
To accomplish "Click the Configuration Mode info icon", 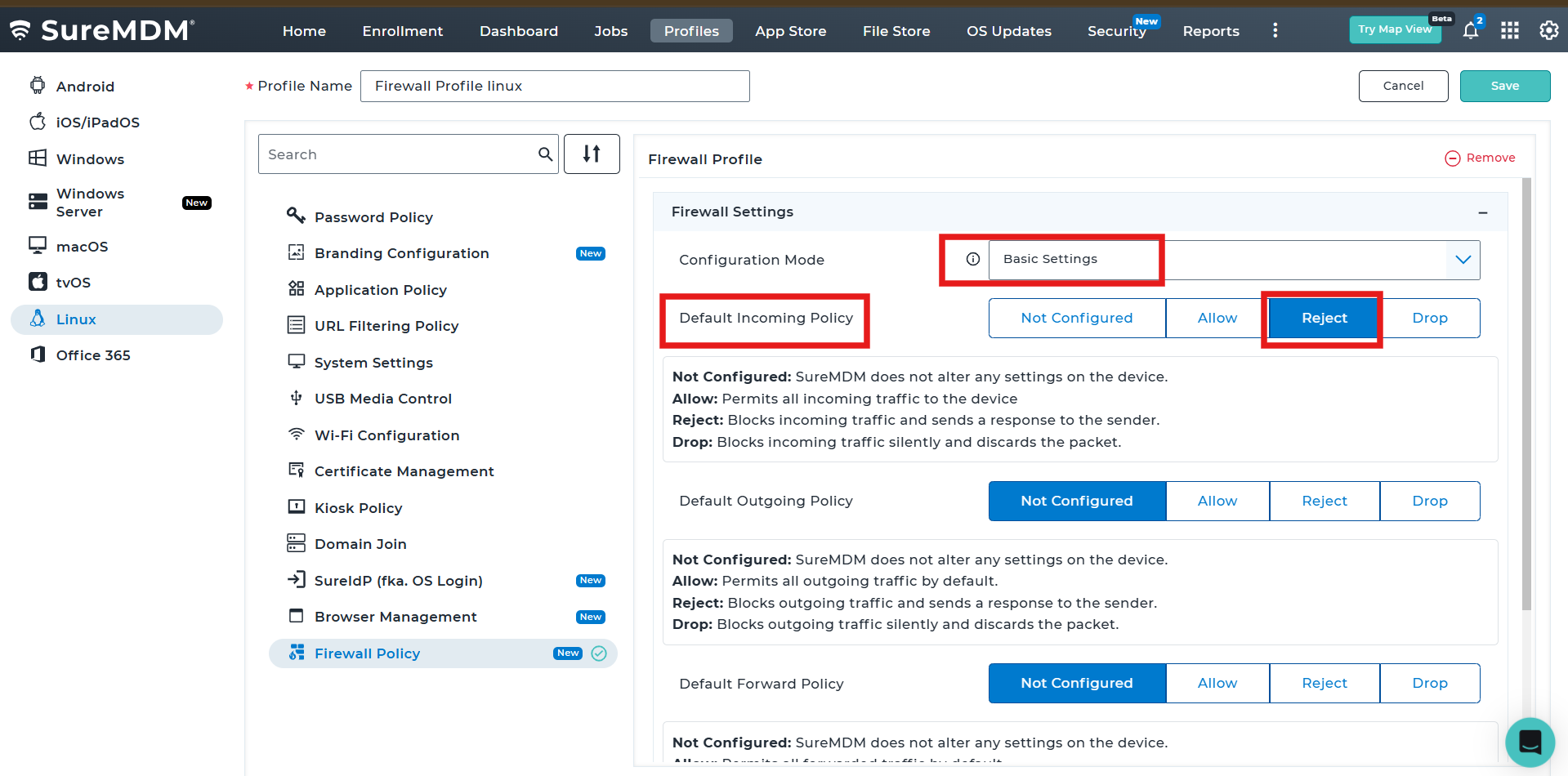I will [972, 259].
